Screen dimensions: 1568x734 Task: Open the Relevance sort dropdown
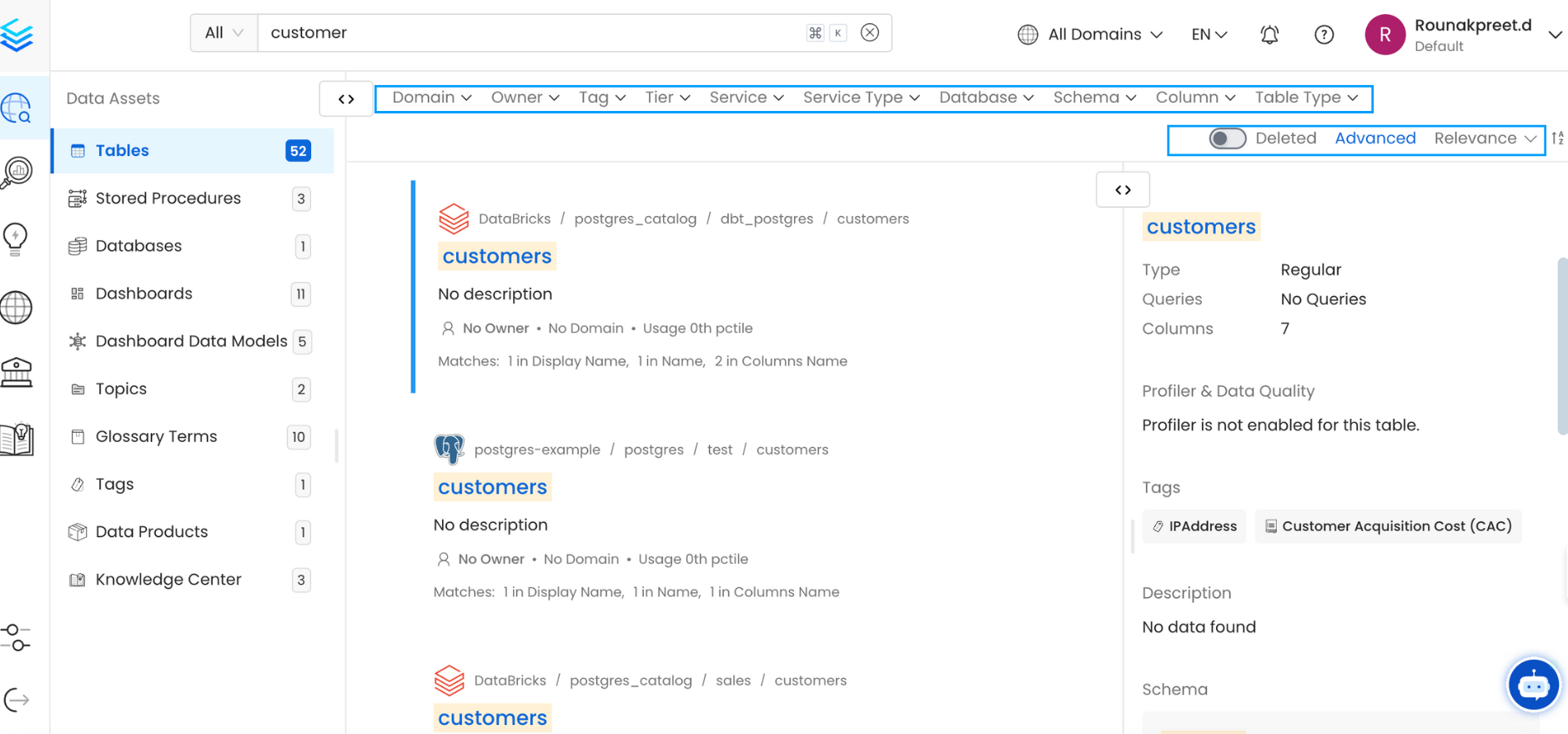click(x=1485, y=138)
